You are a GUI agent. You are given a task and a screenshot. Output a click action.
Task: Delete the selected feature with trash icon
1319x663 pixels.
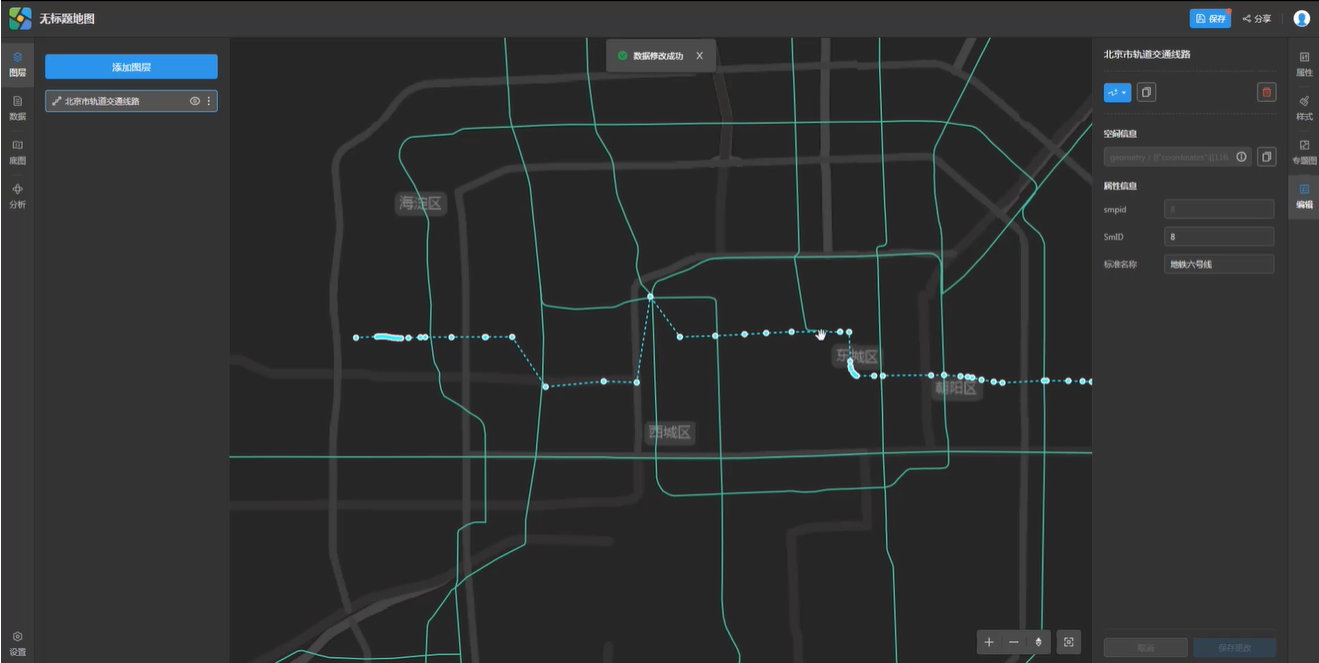tap(1266, 92)
